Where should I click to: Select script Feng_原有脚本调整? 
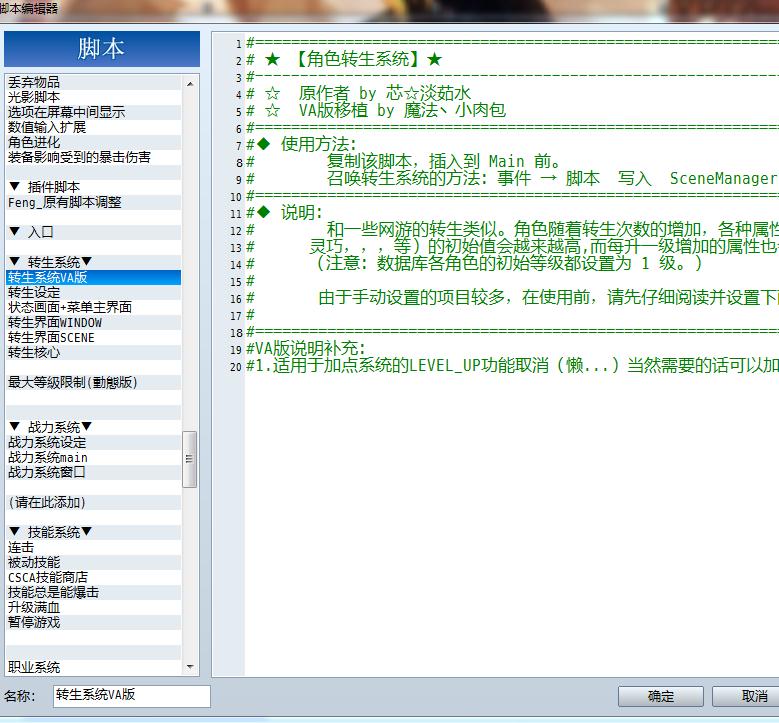coord(93,202)
